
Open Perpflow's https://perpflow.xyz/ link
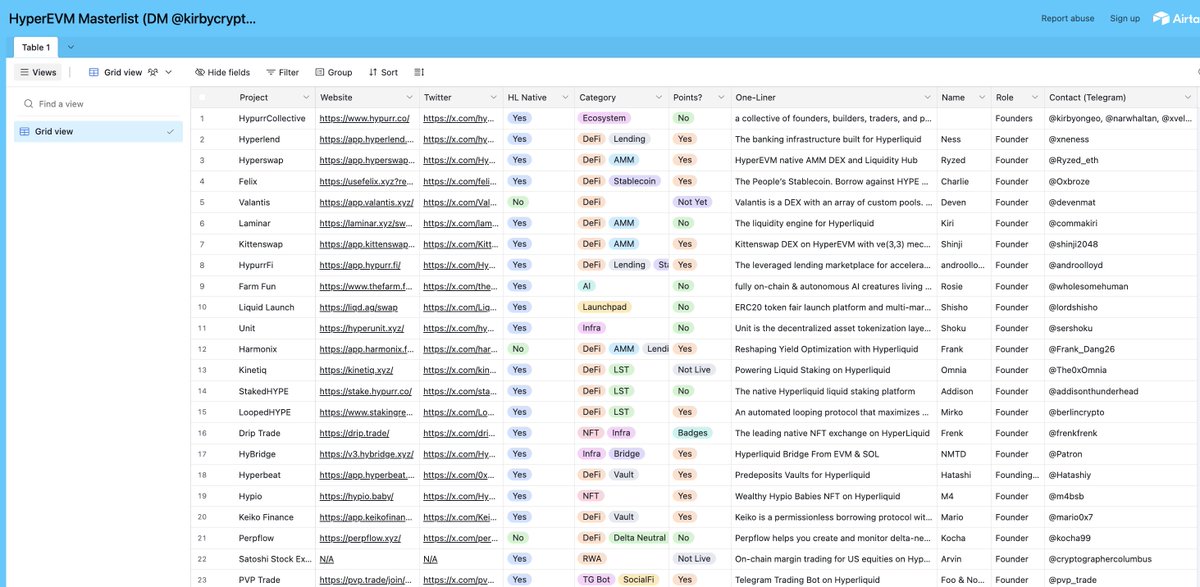360,538
